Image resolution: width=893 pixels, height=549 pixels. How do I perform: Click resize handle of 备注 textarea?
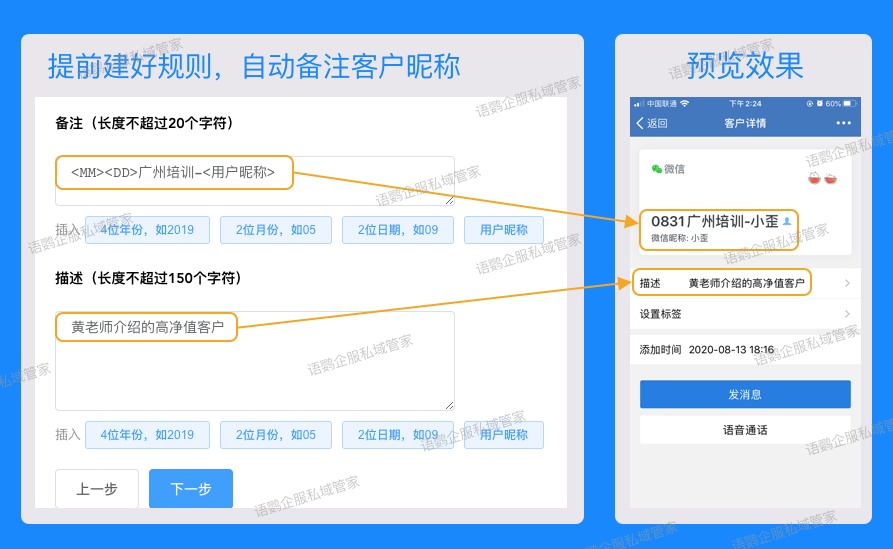pos(449,200)
